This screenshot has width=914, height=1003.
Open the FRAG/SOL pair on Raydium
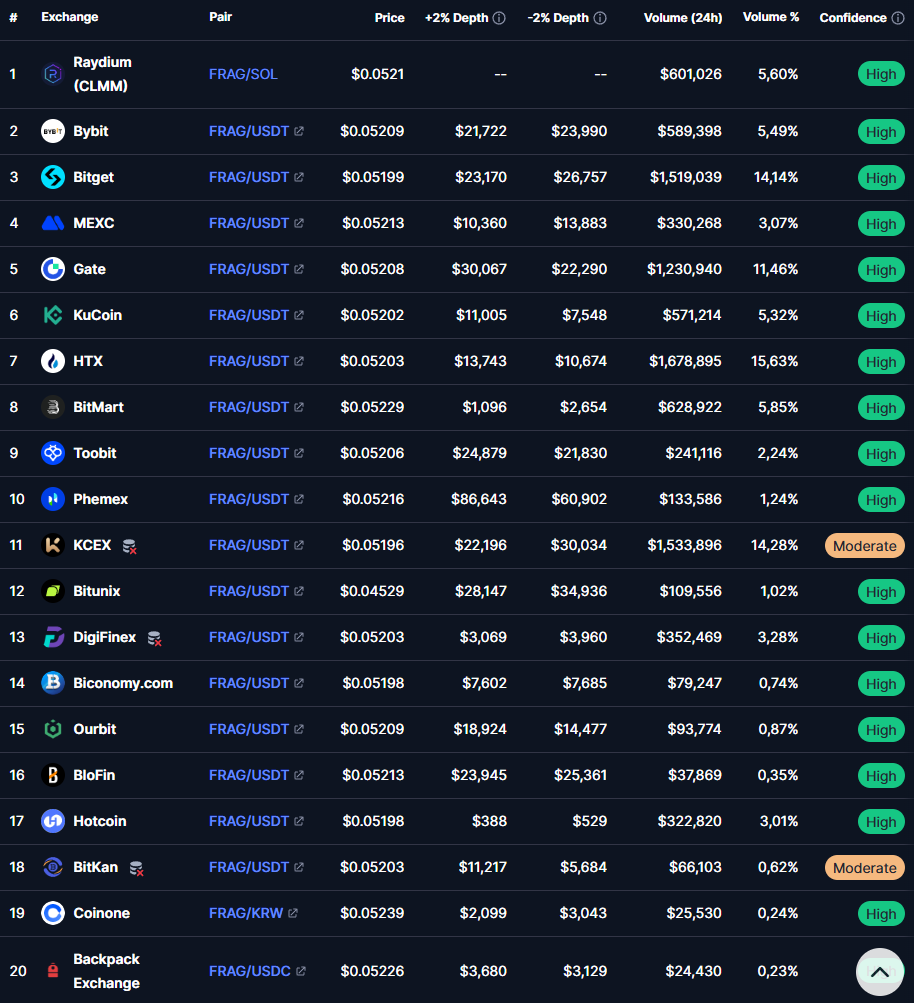pos(243,74)
